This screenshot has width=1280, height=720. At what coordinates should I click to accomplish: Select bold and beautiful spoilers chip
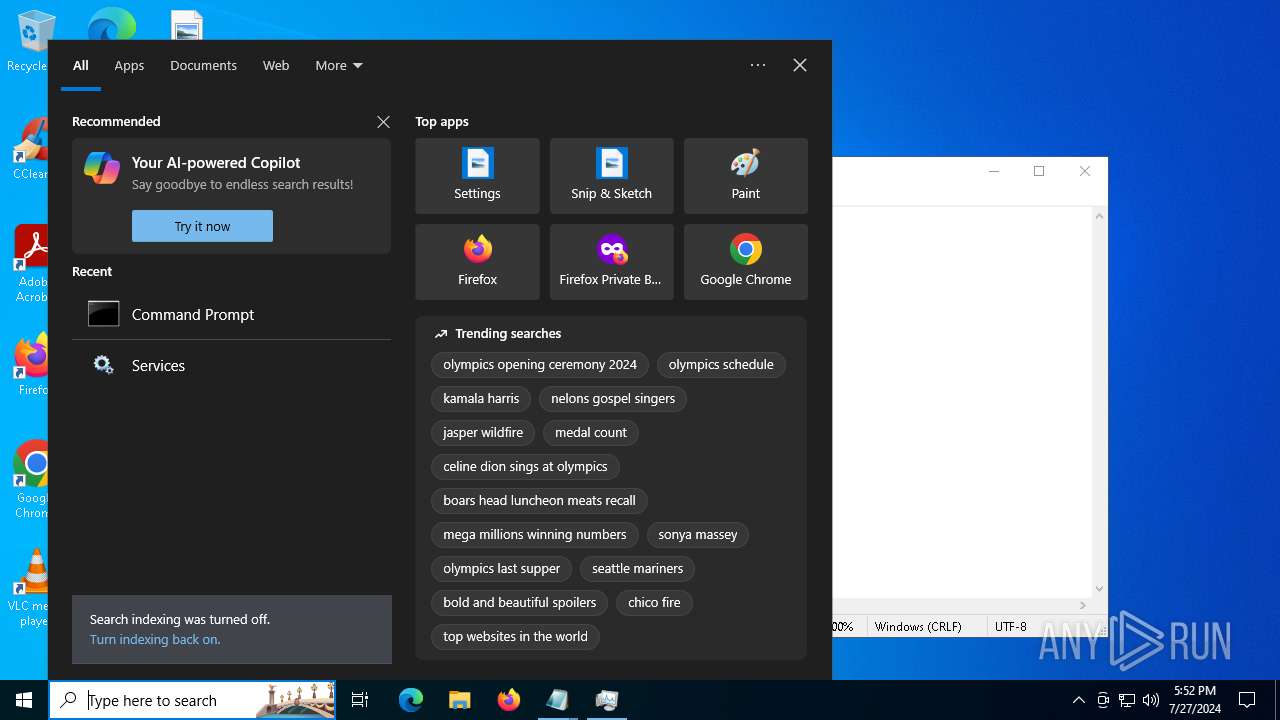[x=519, y=603]
